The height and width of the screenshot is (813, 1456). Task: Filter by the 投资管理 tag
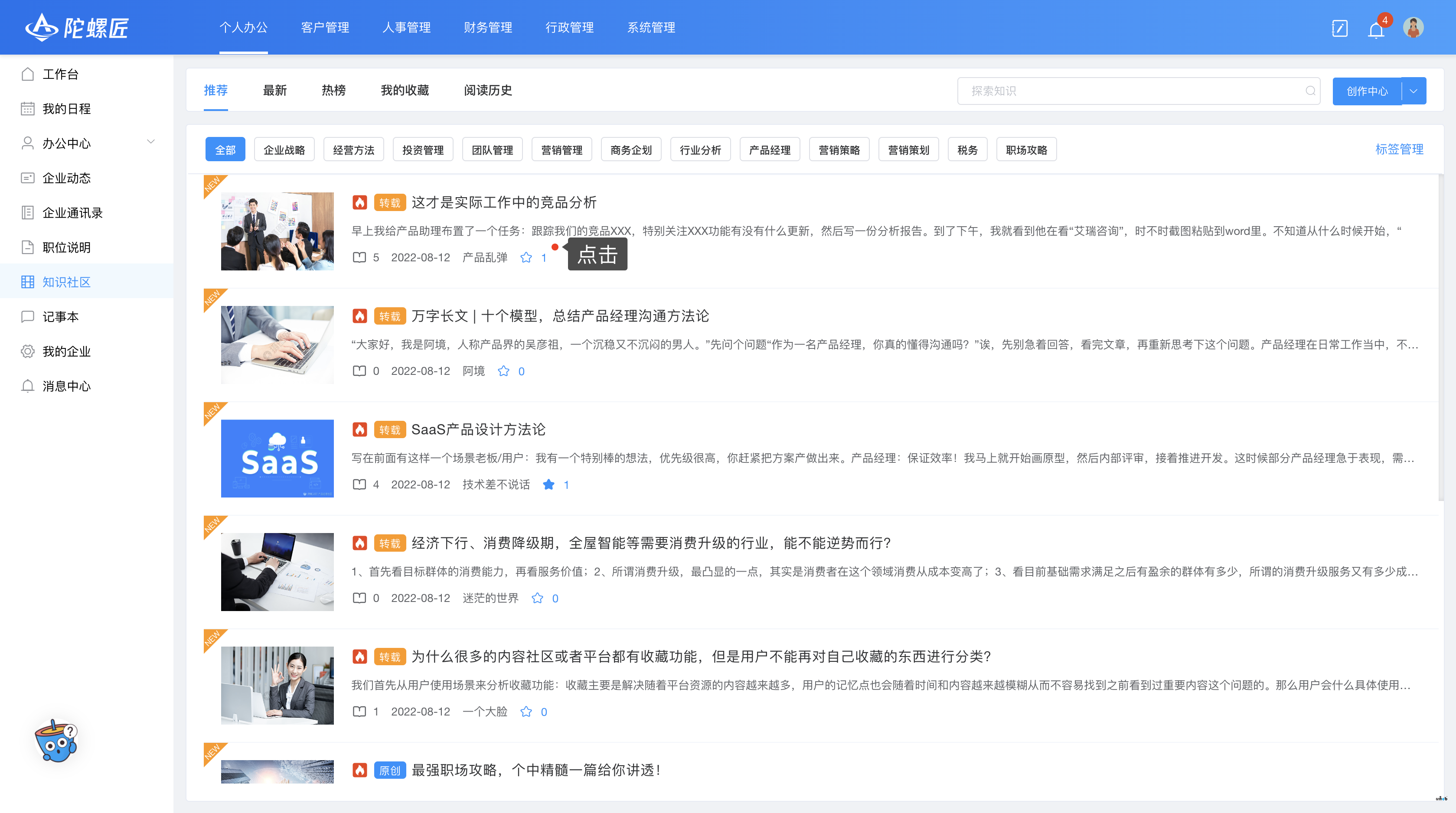click(x=423, y=150)
